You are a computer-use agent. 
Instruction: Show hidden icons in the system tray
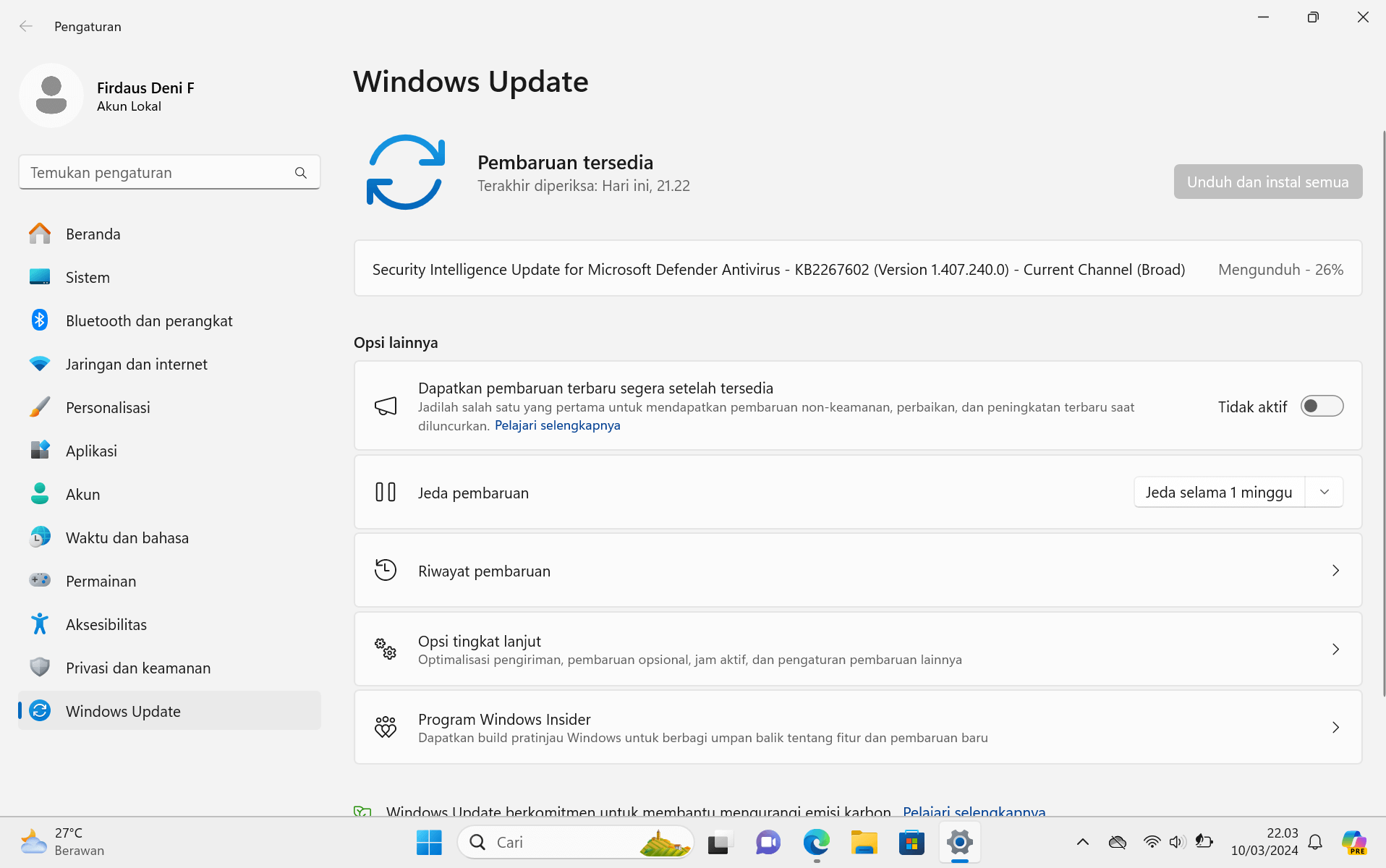coord(1082,842)
